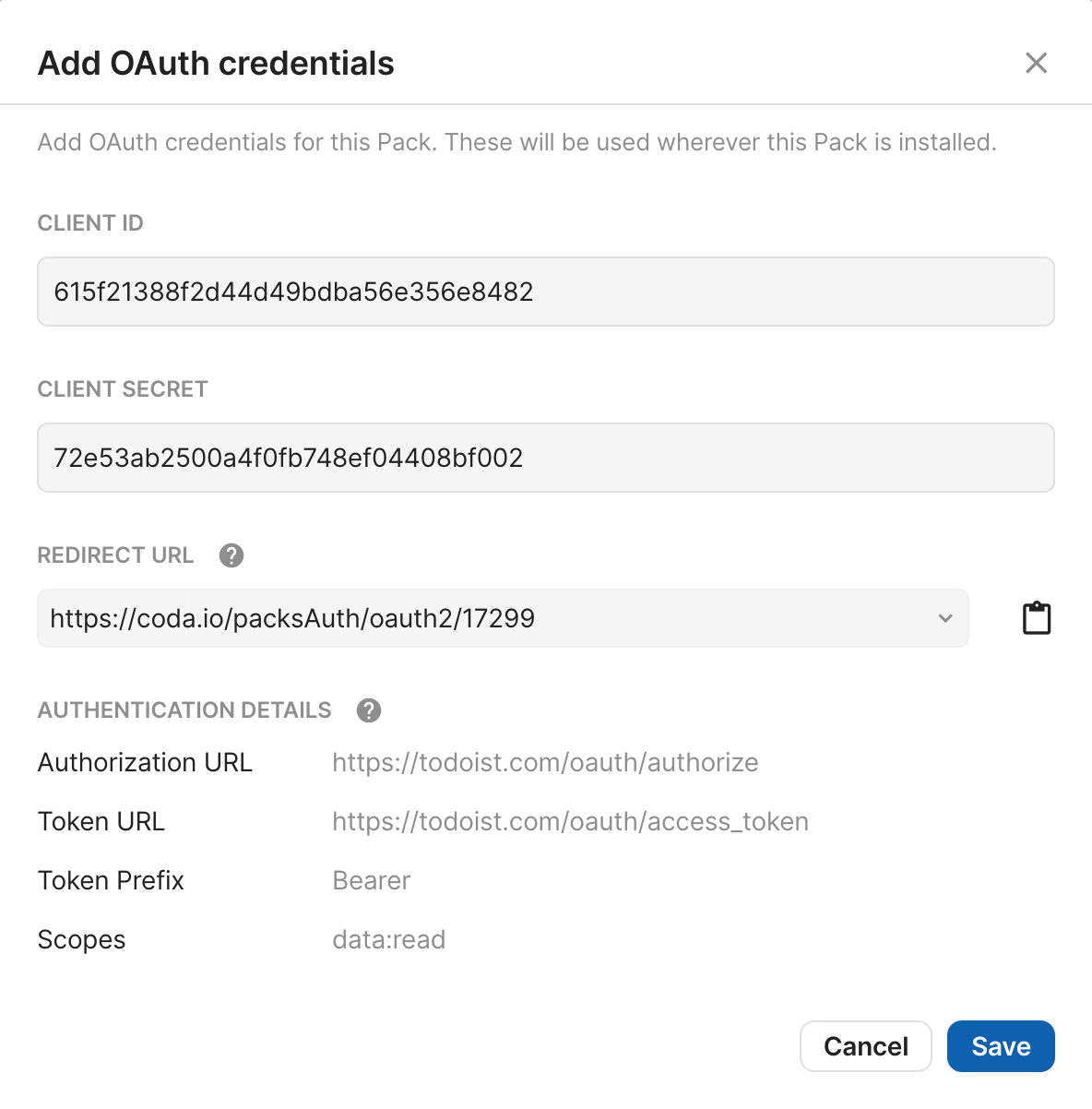Click the question mark after AUTHENTICATION DETAILS
This screenshot has width=1092, height=1109.
368,710
